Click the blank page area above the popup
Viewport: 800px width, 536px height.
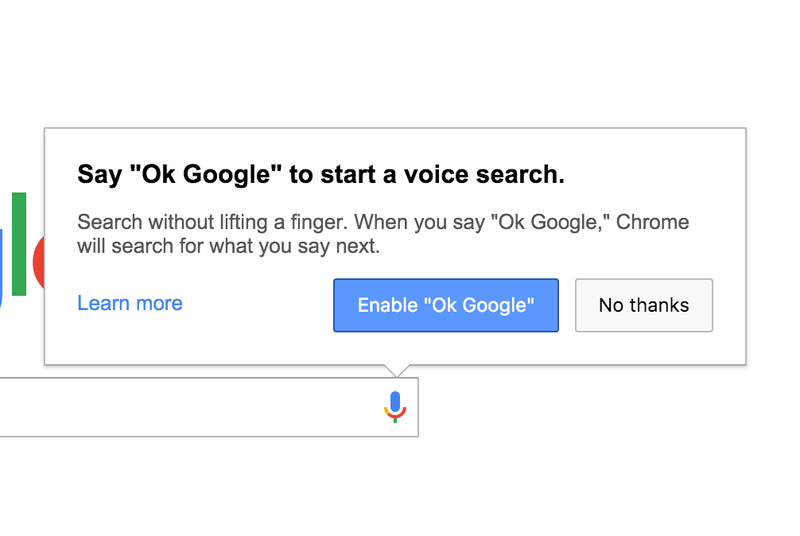[x=400, y=60]
